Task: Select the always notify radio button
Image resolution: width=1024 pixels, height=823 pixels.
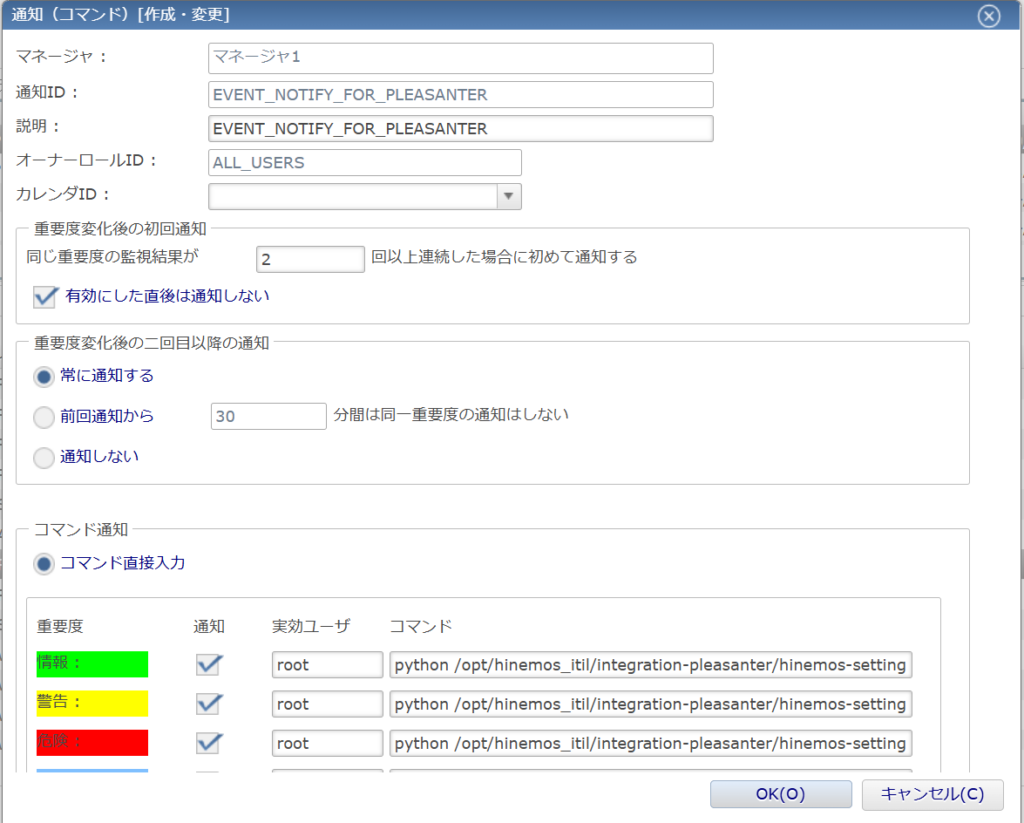Action: pos(44,377)
